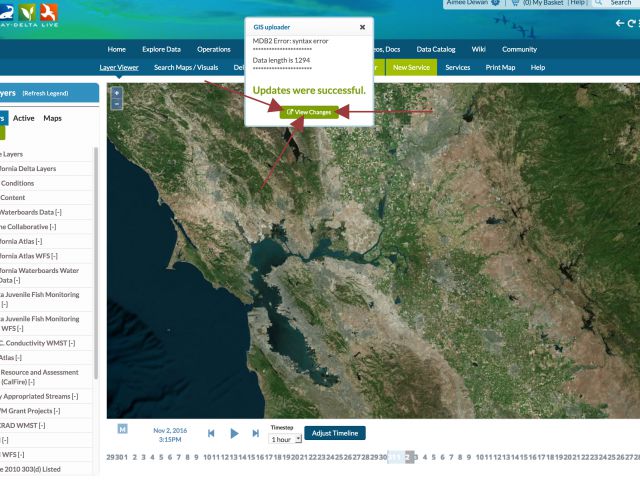Open the Help submenu item
640x480 pixels.
tap(538, 68)
